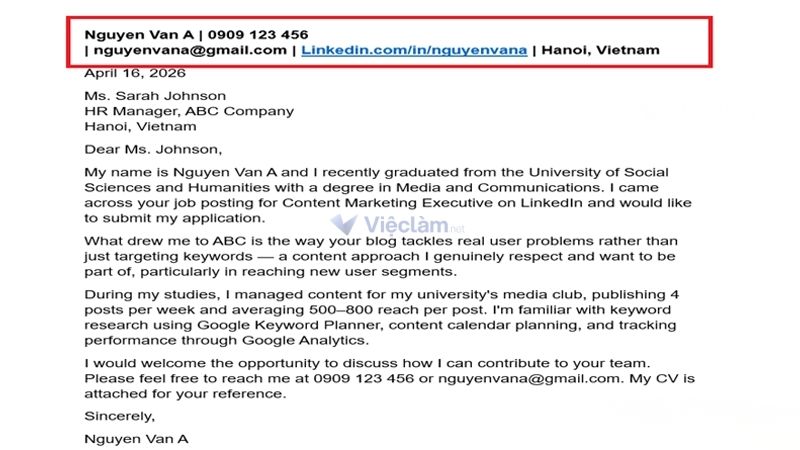
Task: Click the date April 16, 2026
Action: pos(135,73)
